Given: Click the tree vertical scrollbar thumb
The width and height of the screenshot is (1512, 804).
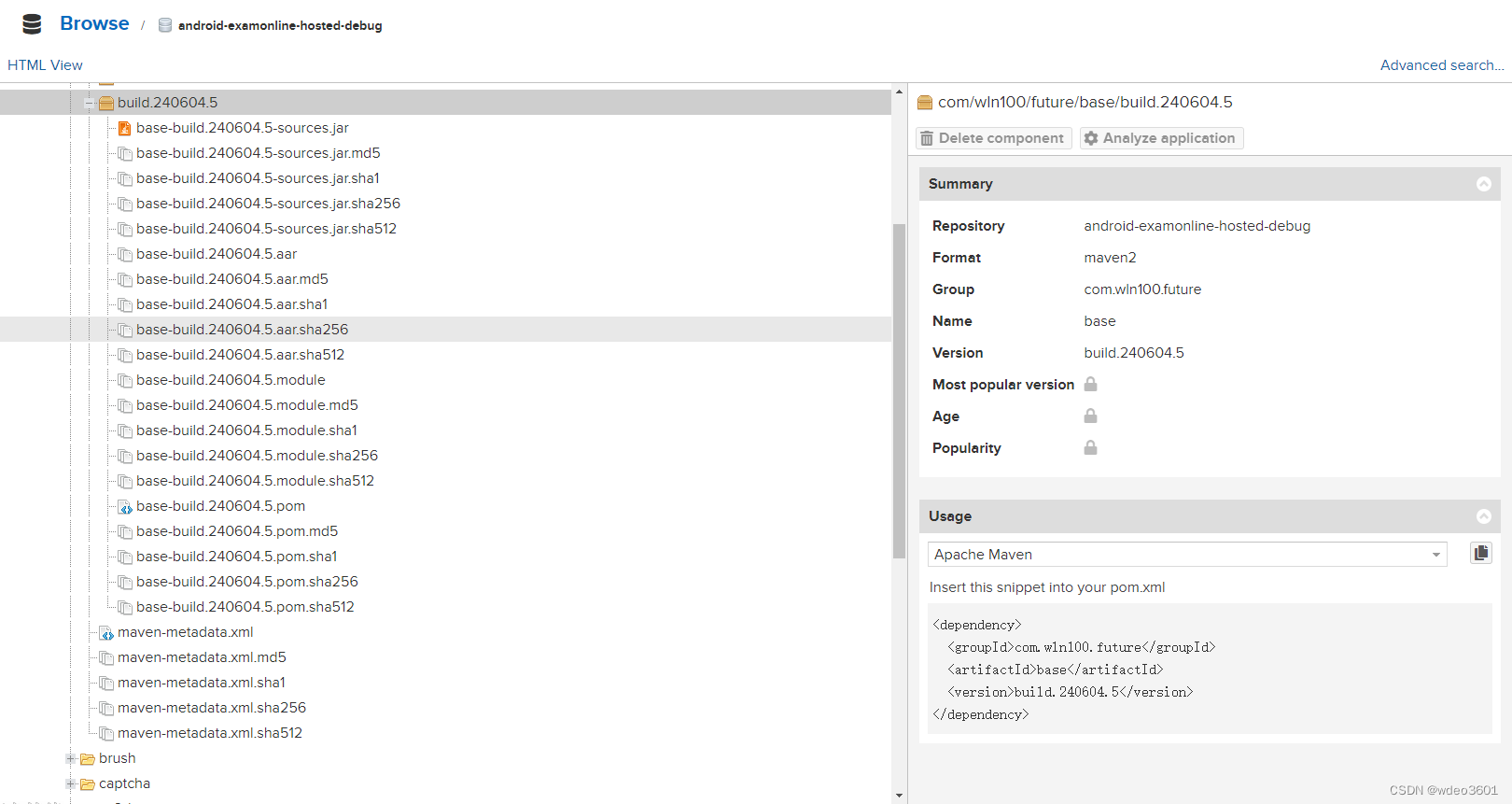Looking at the screenshot, I should pyautogui.click(x=899, y=390).
